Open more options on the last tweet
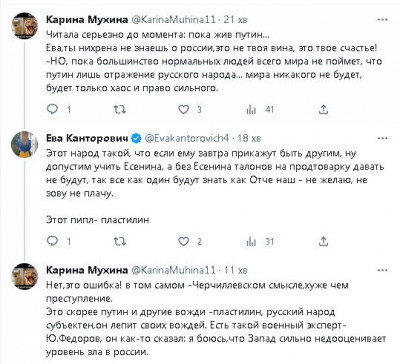The width and height of the screenshot is (400, 364). tap(382, 270)
